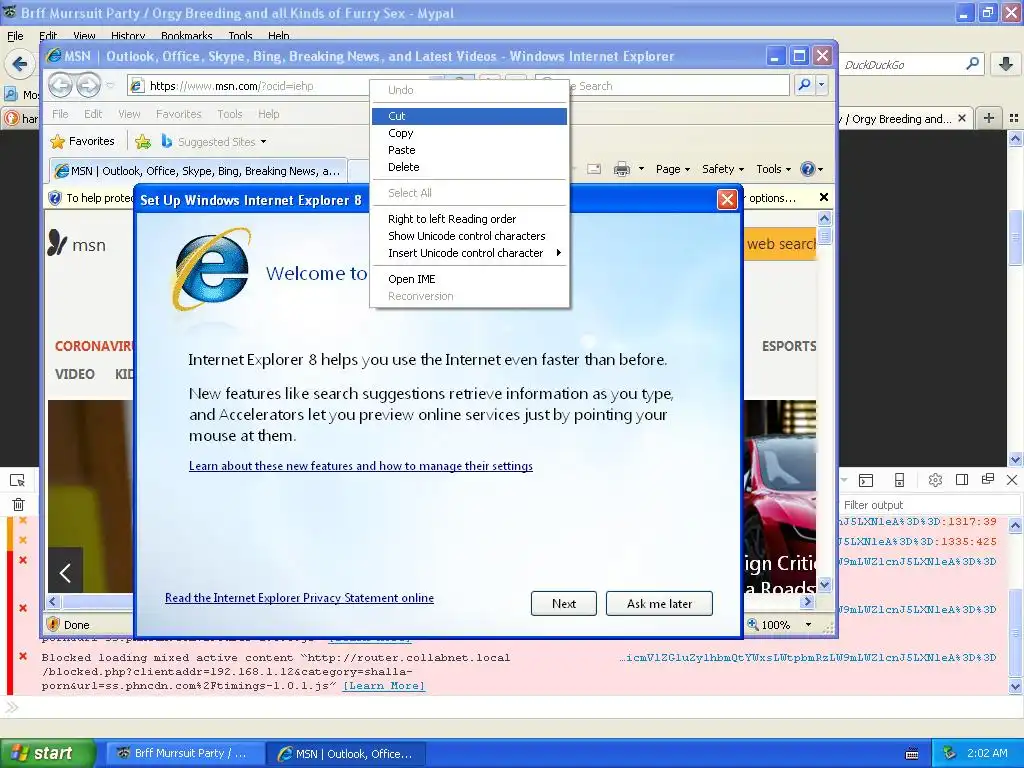Choose Open IME from context menu
The width and height of the screenshot is (1024, 768).
click(470, 279)
